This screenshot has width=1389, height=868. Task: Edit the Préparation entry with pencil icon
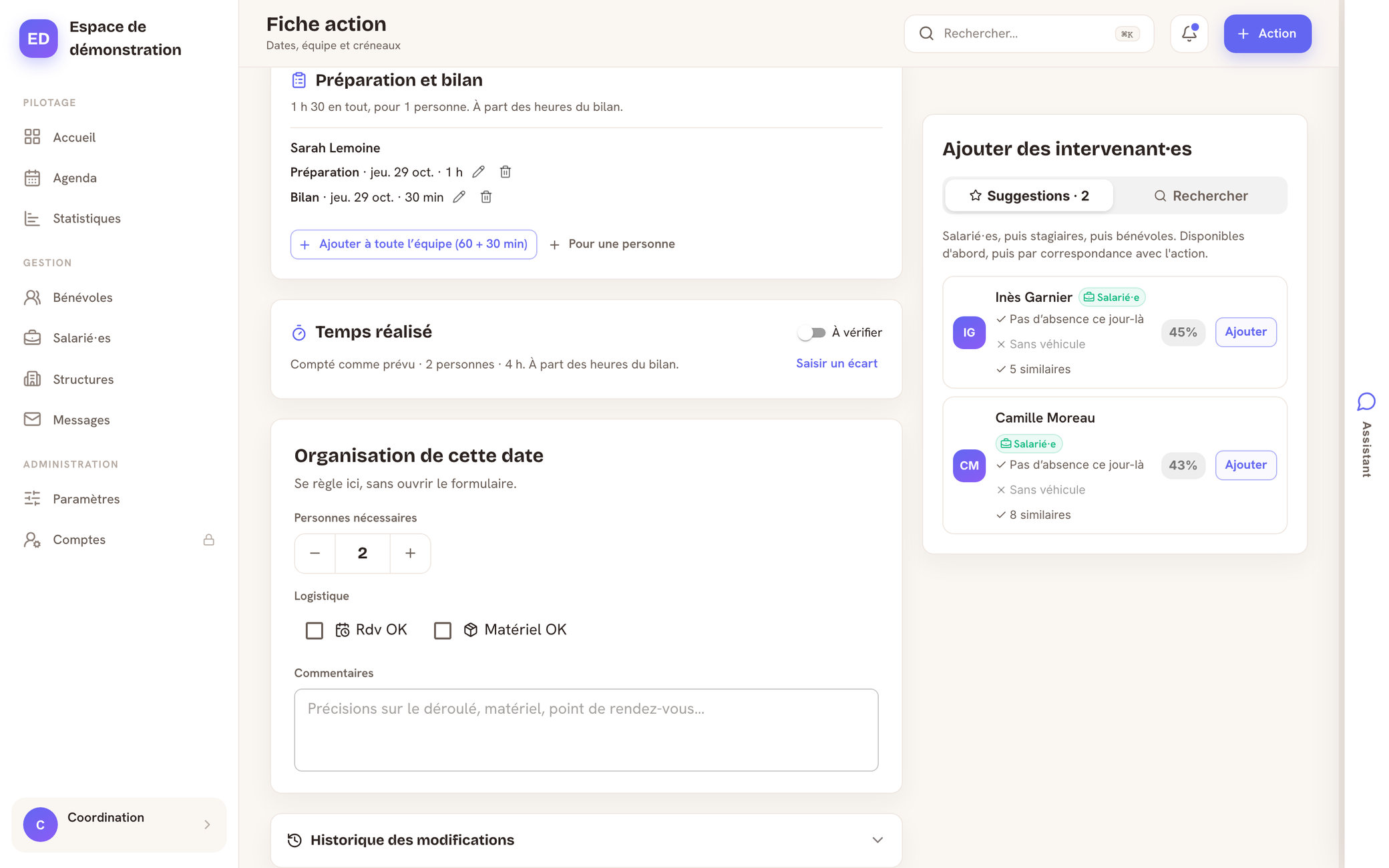(478, 172)
